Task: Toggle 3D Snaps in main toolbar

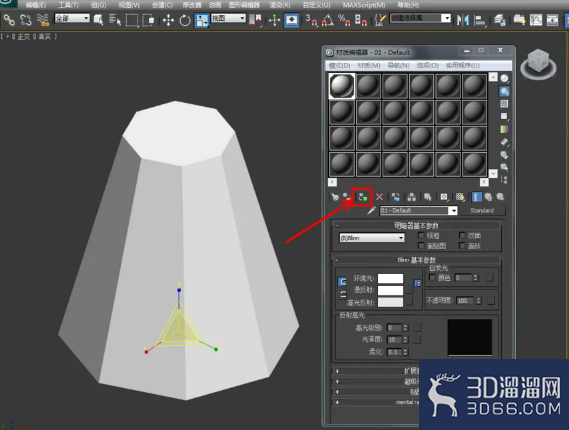Action: [311, 20]
